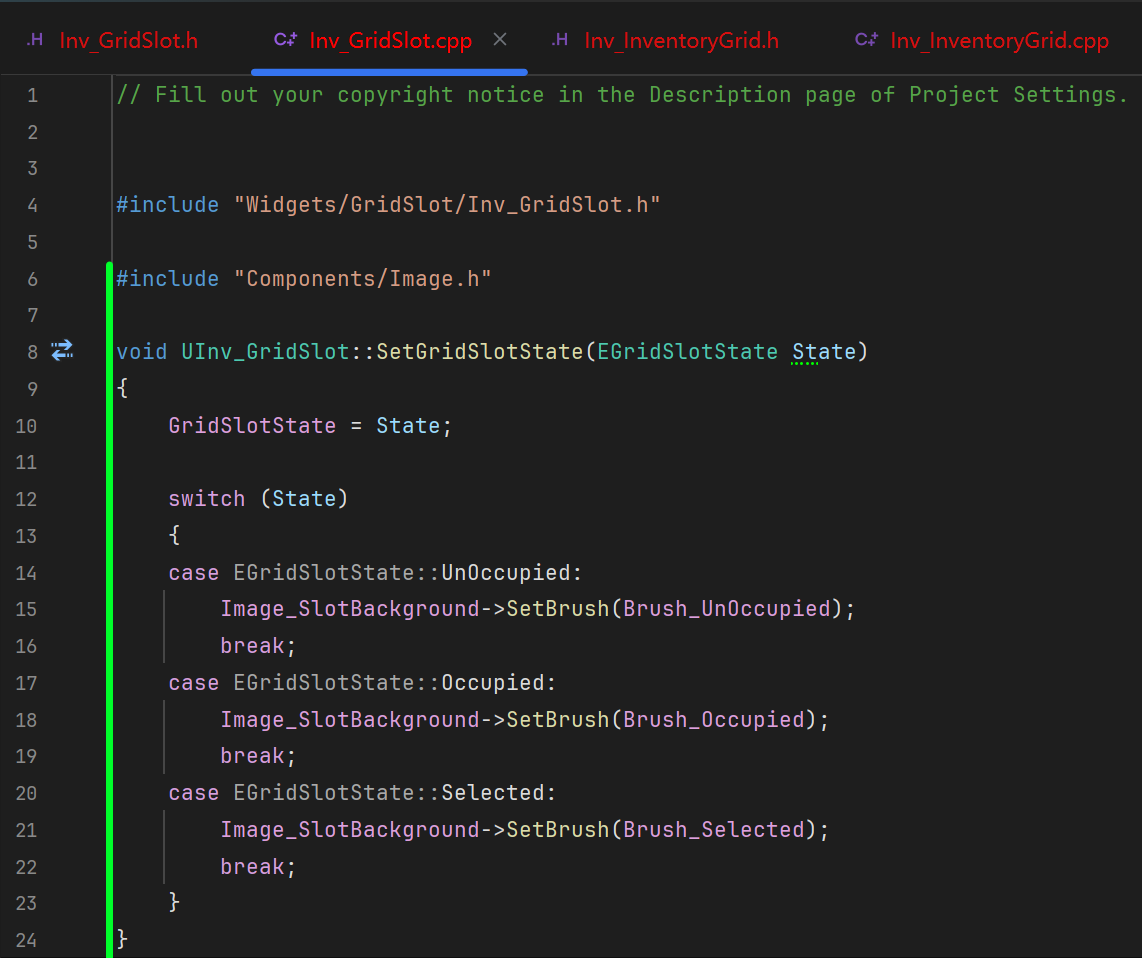Click the #include keyword on line 4
The height and width of the screenshot is (958, 1142).
[x=168, y=205]
